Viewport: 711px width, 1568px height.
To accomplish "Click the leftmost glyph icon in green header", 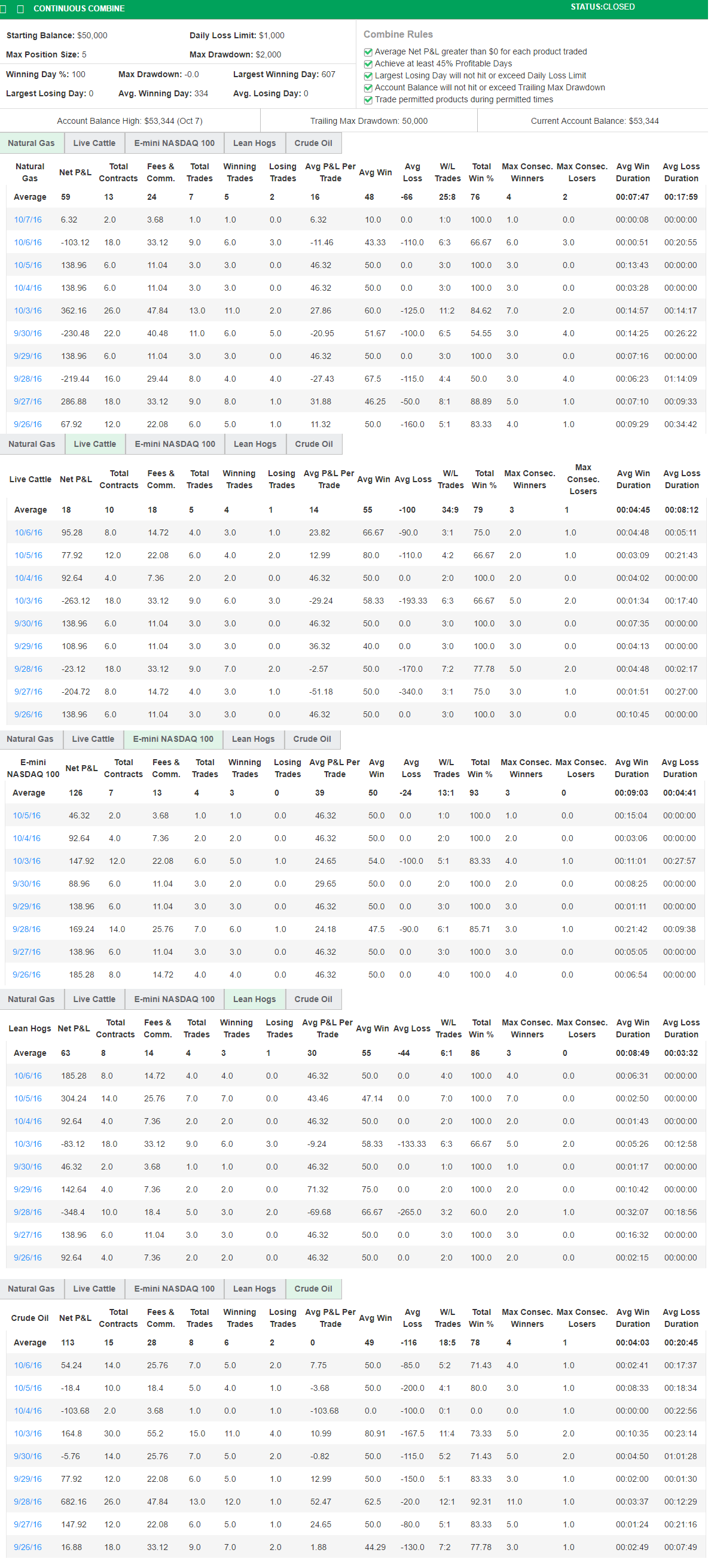I will coord(3,9).
